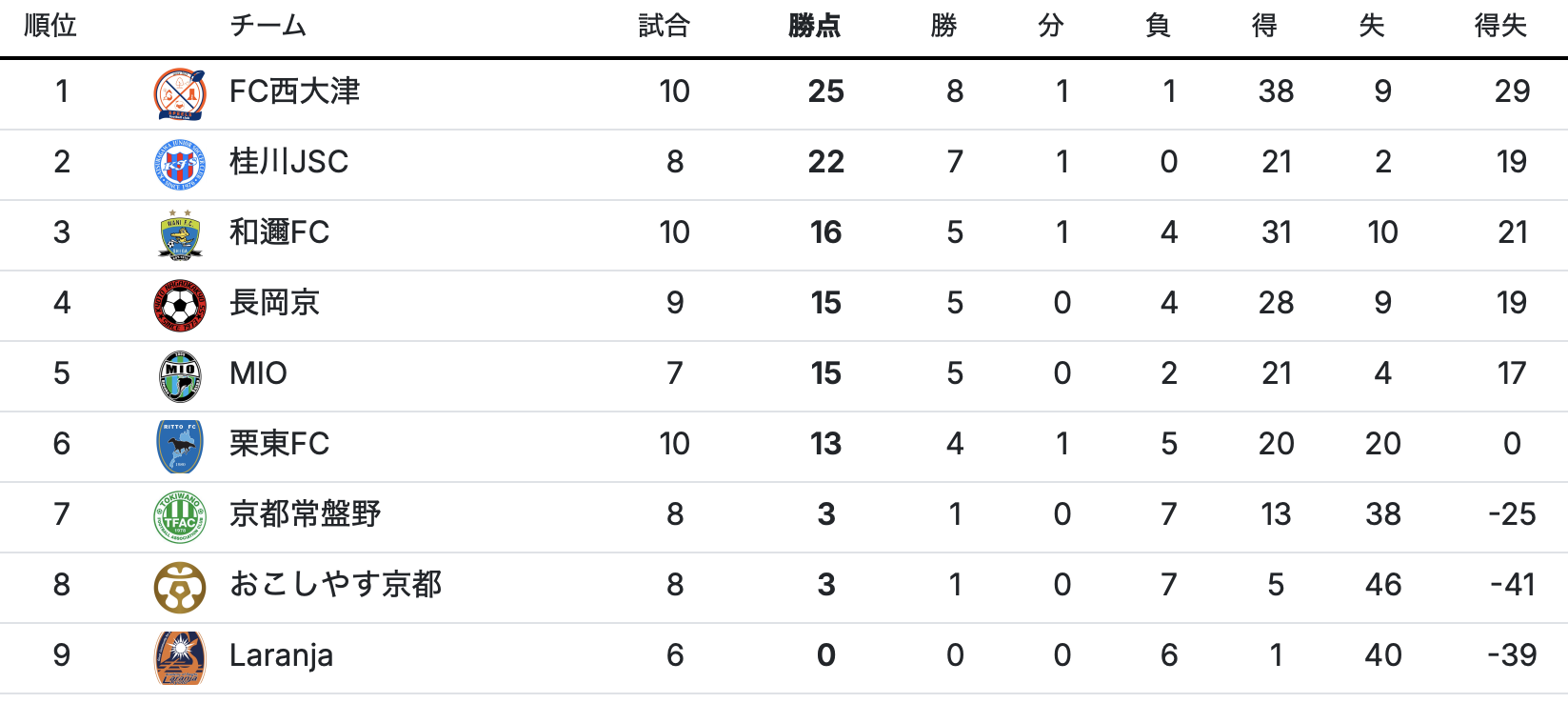Viewport: 1568px width, 703px height.
Task: Click the チーム column header
Action: pyautogui.click(x=268, y=26)
